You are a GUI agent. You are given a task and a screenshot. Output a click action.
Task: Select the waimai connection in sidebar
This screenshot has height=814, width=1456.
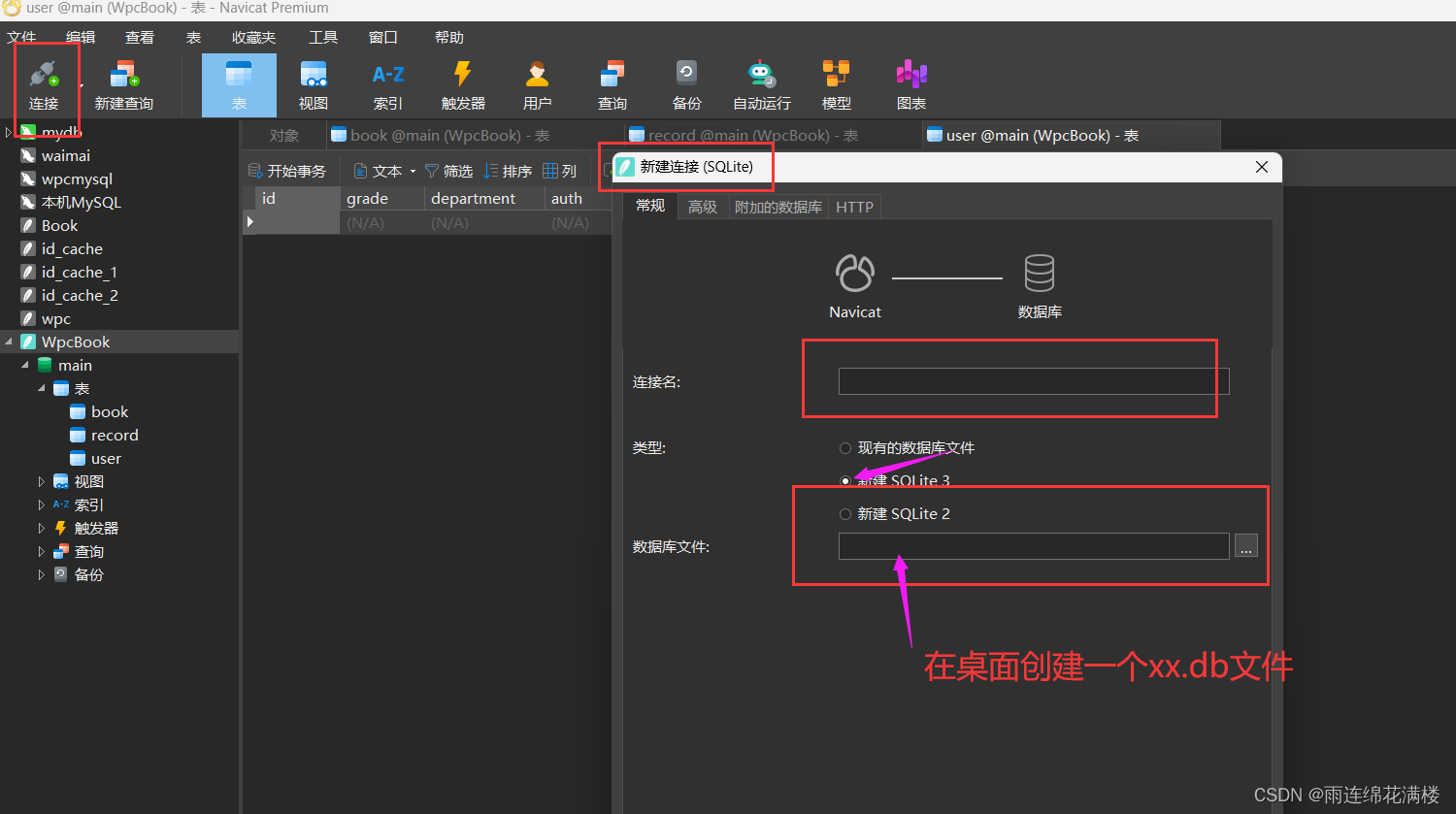(66, 155)
